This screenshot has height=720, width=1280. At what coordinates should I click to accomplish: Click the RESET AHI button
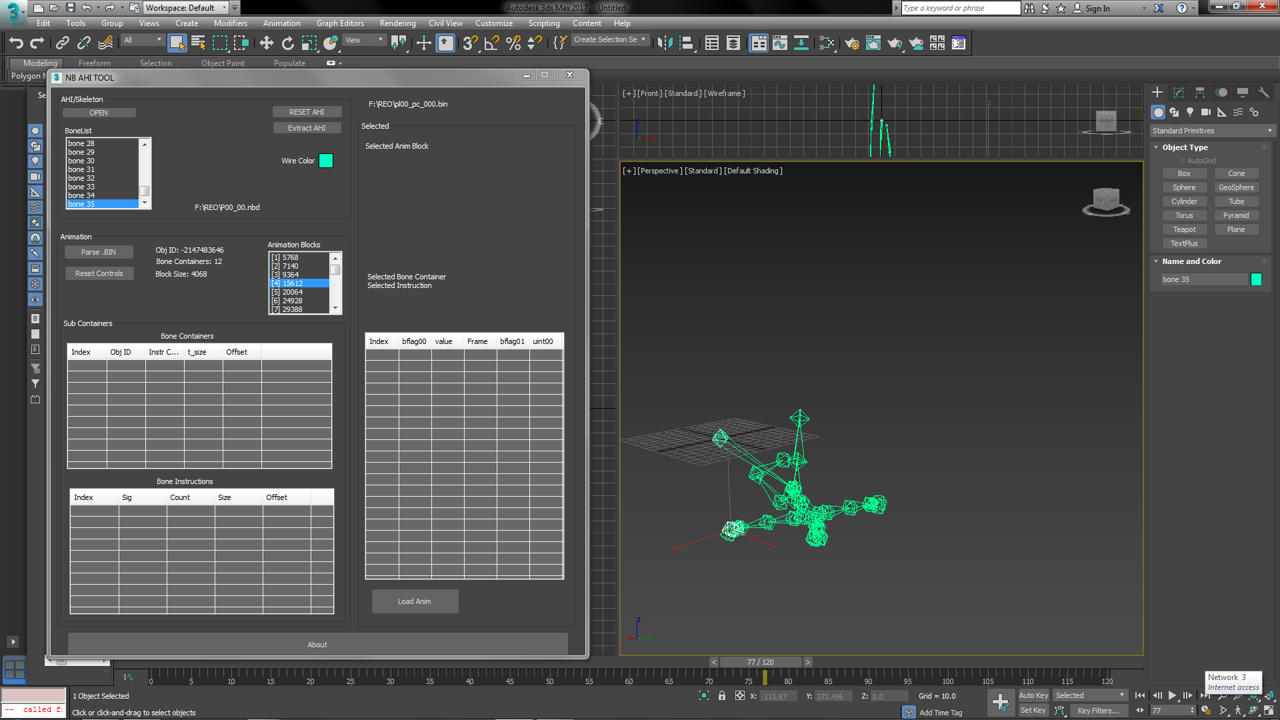(x=307, y=112)
